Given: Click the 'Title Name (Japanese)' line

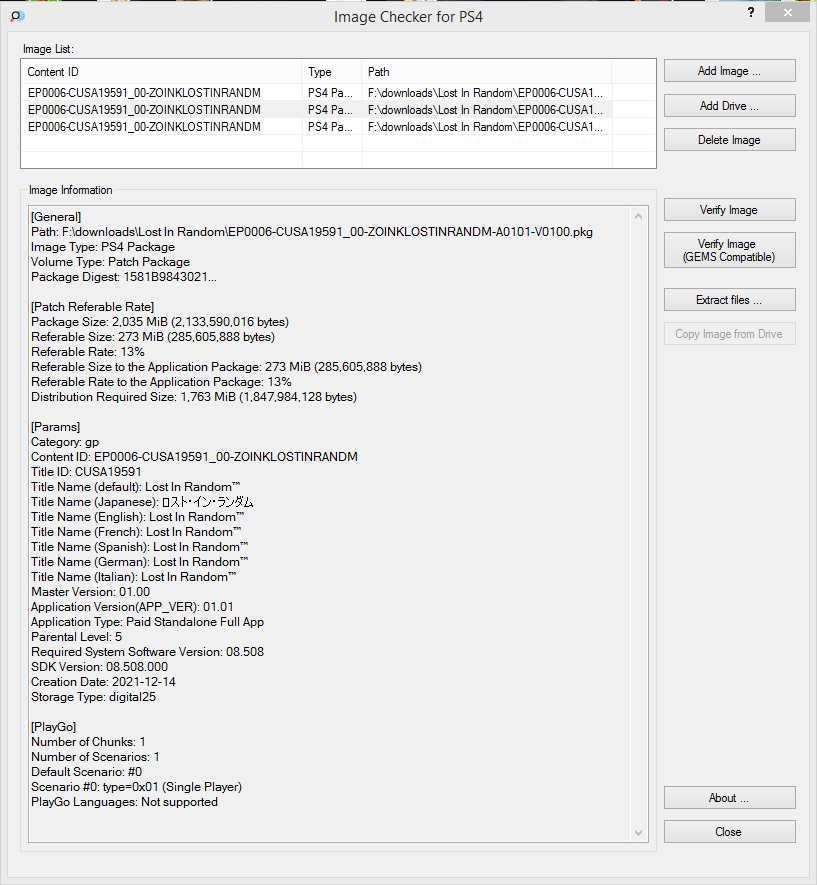Looking at the screenshot, I should 142,502.
